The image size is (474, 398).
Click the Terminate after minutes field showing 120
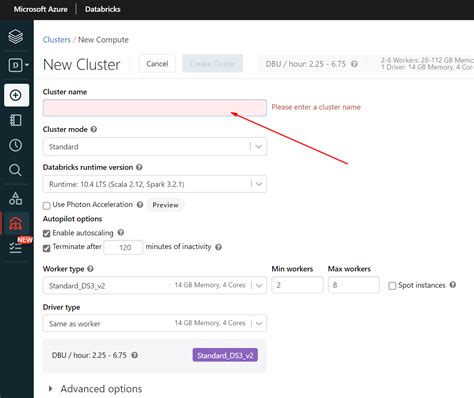pyautogui.click(x=123, y=247)
